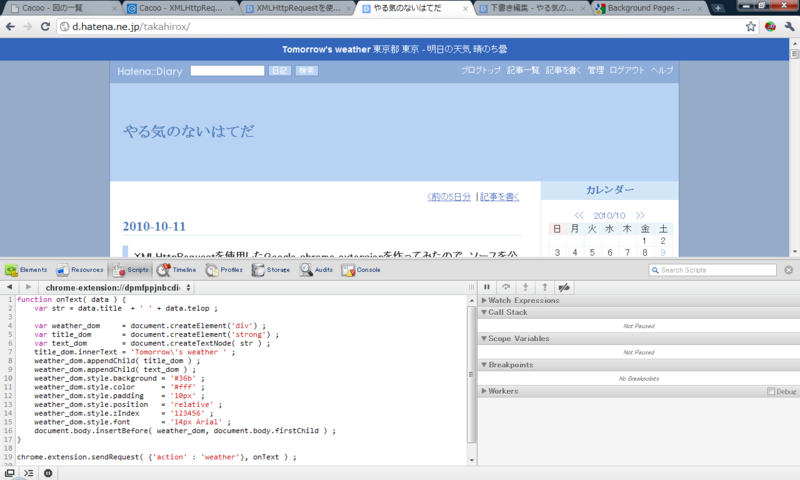Open the Chrome wrench settings menu

(789, 27)
